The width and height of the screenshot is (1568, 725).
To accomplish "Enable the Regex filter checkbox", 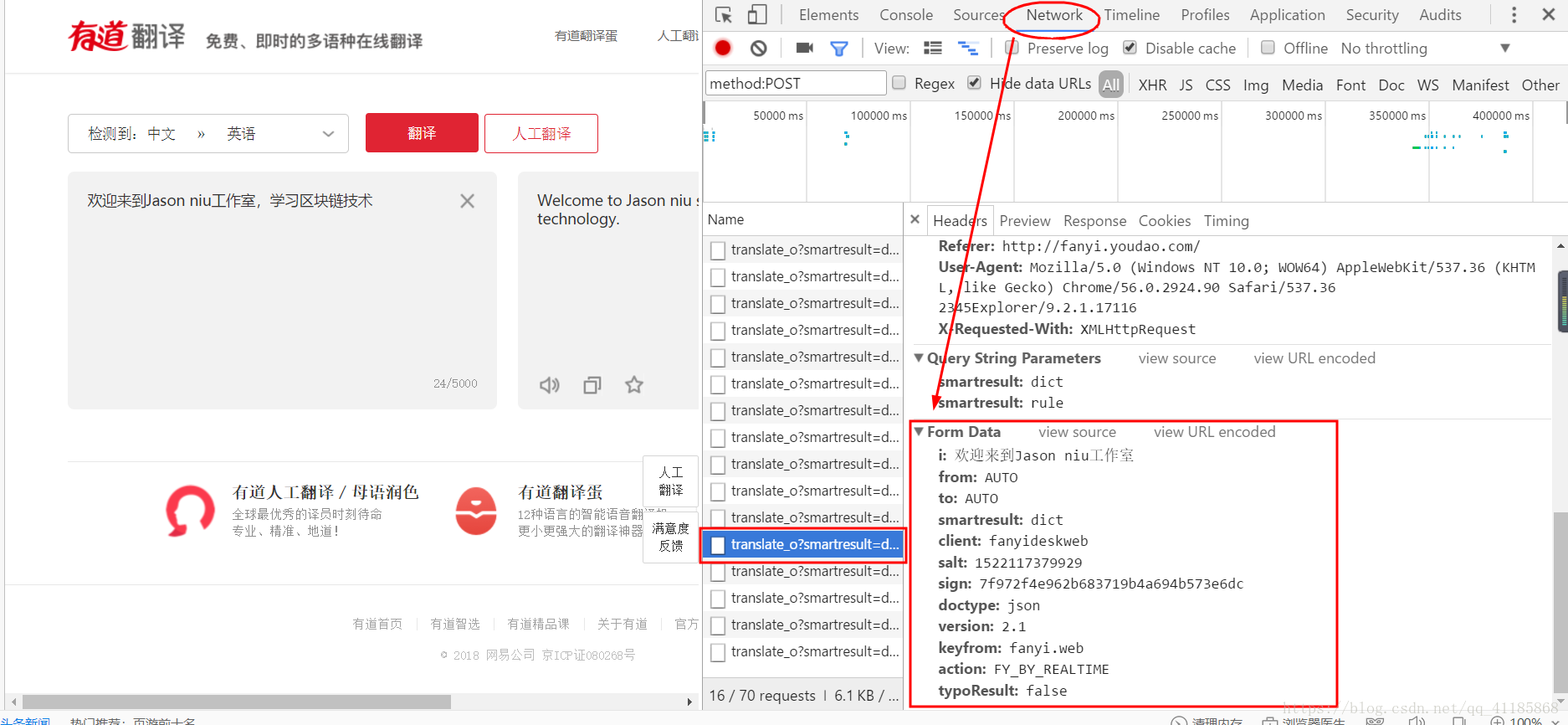I will point(899,83).
